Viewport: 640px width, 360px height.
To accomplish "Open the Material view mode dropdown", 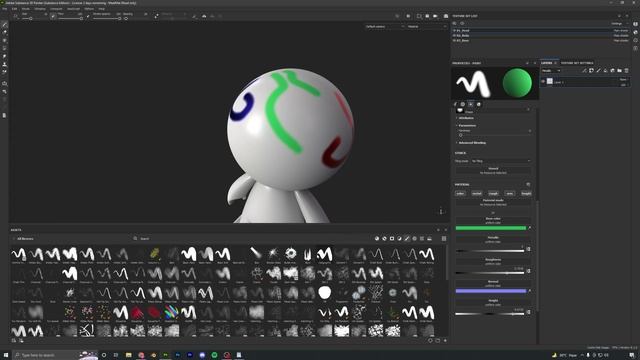I will [x=427, y=27].
